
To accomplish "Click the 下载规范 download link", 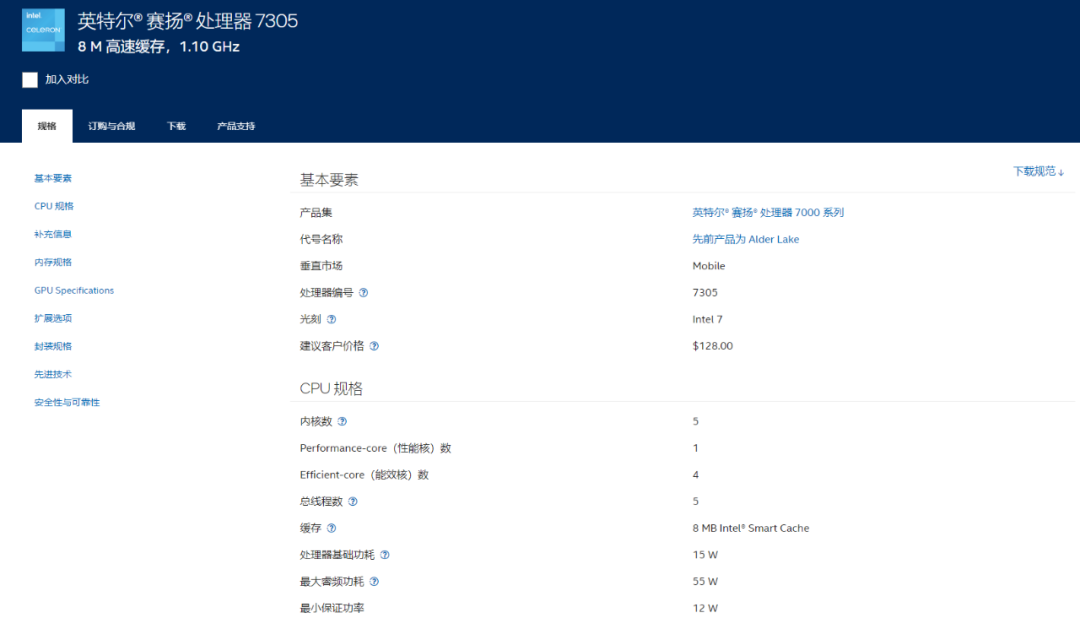I will click(1038, 172).
